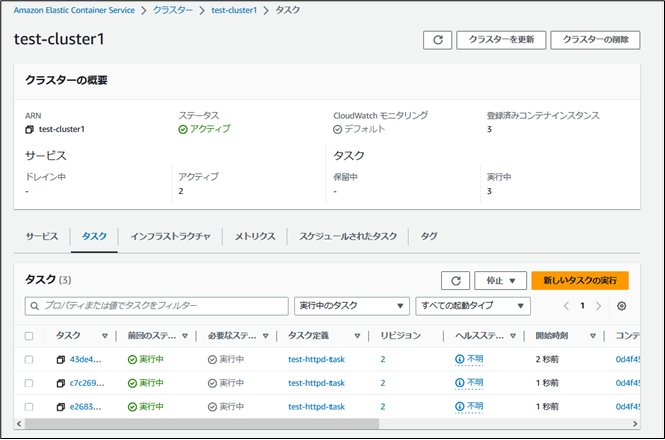Switch to the サービス tab

[42, 237]
